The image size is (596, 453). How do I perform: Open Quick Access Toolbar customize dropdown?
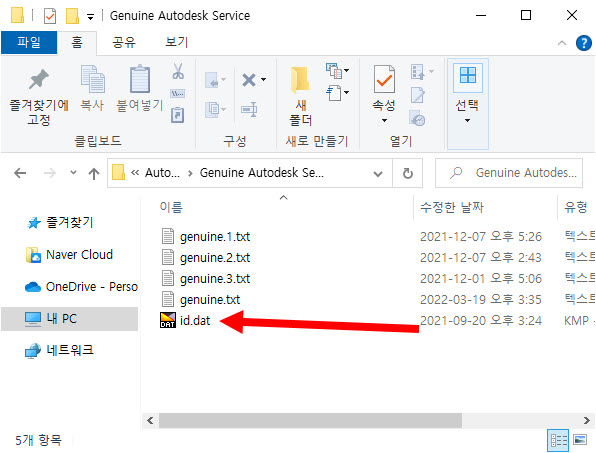90,17
